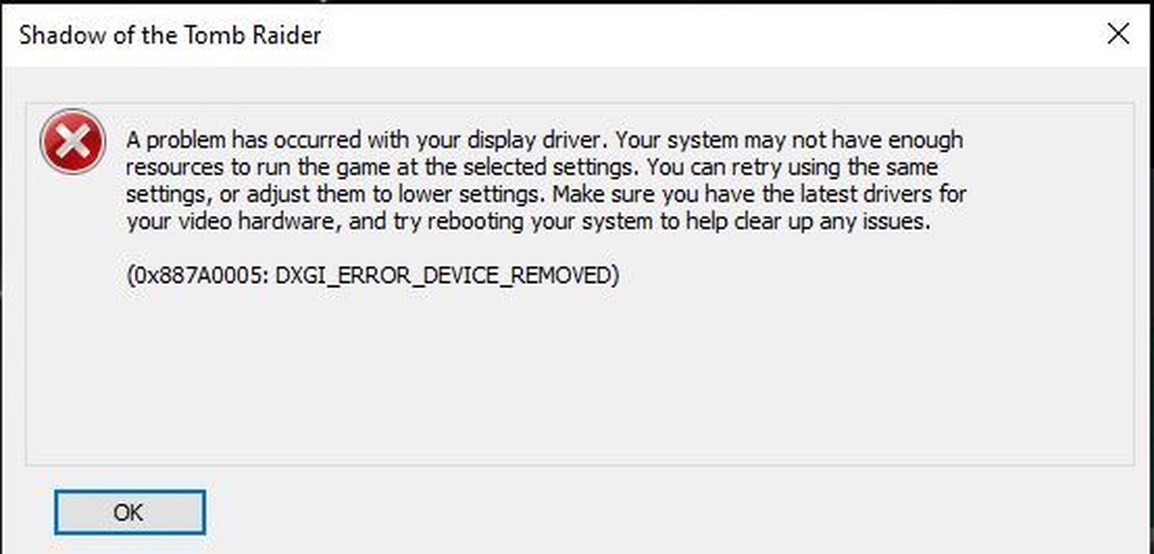Screen dimensions: 1154x554
Task: Click the "Shadow of the Tomb Raider" title text
Action: coord(170,35)
